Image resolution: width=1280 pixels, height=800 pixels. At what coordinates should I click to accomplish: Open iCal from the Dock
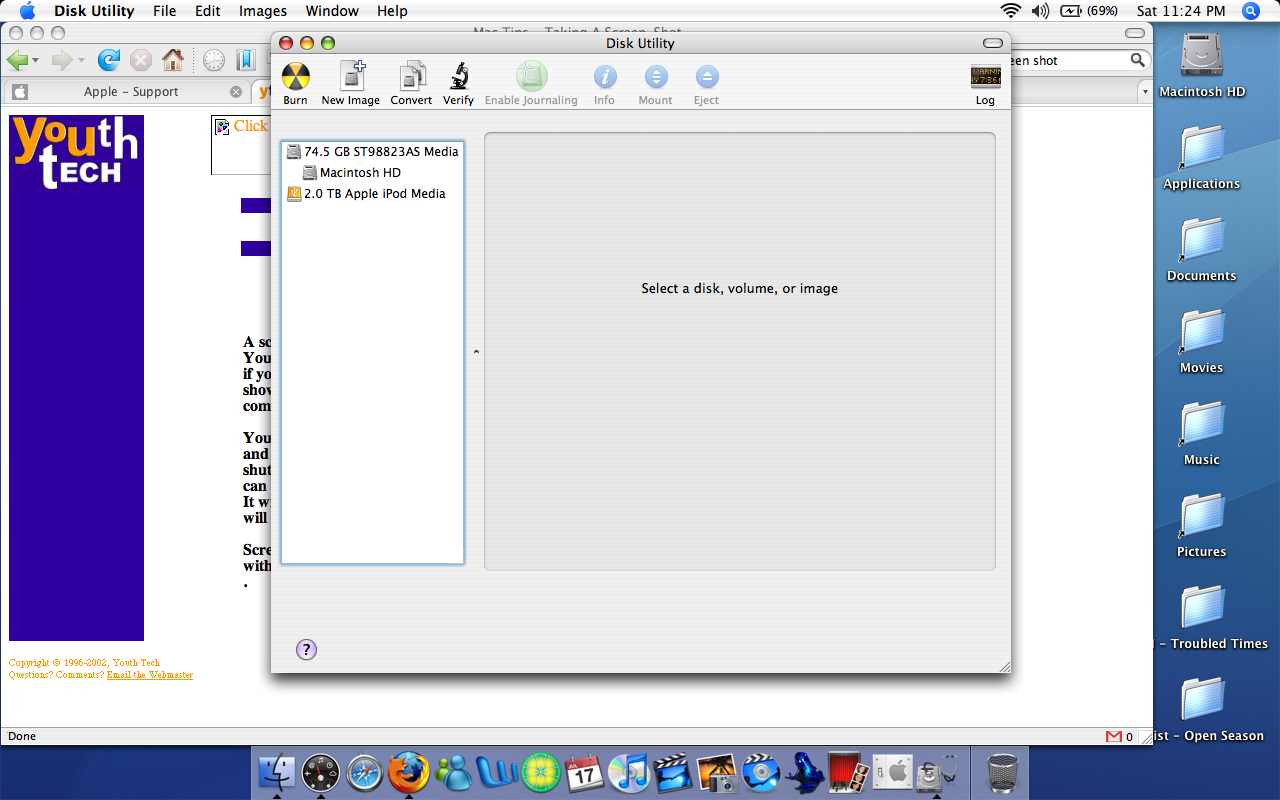[x=584, y=773]
